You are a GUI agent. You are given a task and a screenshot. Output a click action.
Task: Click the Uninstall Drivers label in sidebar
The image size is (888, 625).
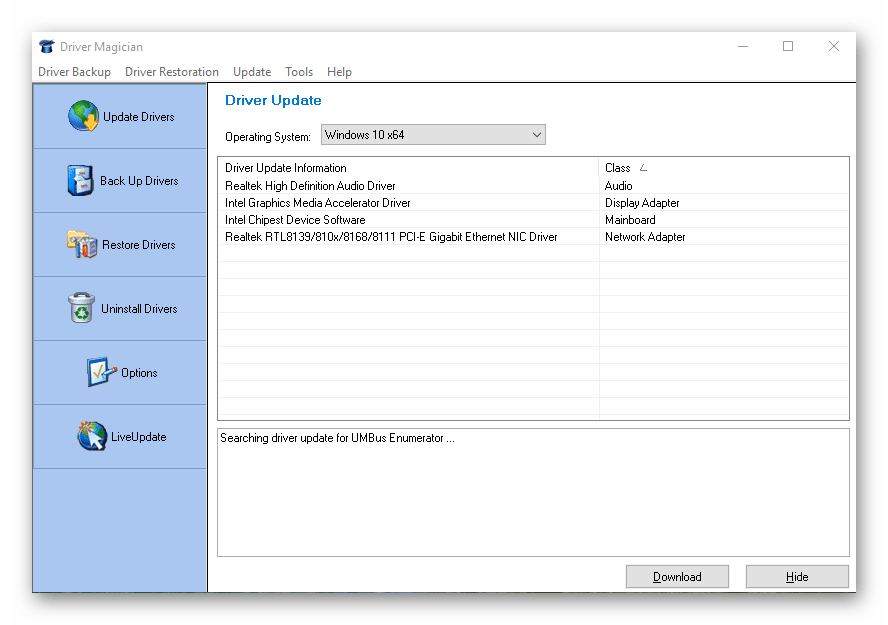point(139,309)
